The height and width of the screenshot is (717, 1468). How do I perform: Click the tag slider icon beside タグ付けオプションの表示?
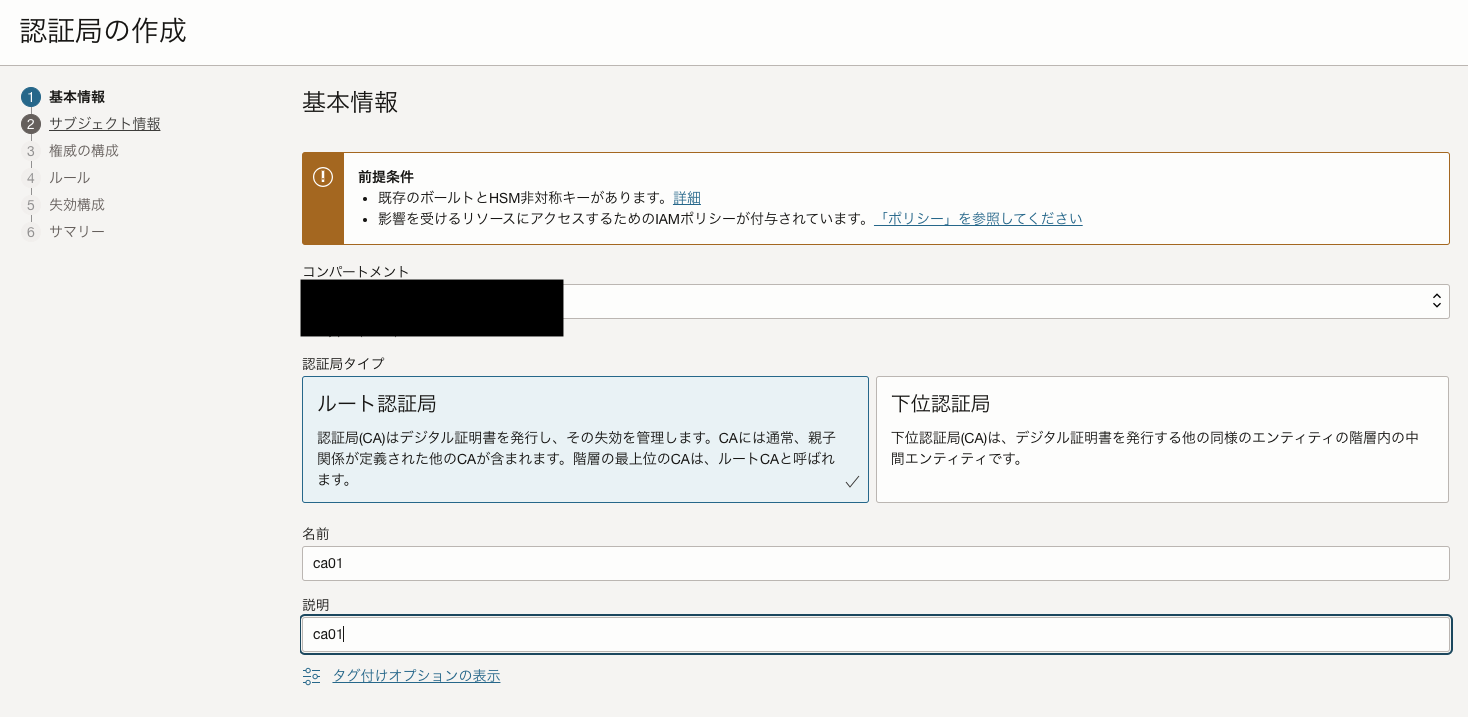point(310,675)
